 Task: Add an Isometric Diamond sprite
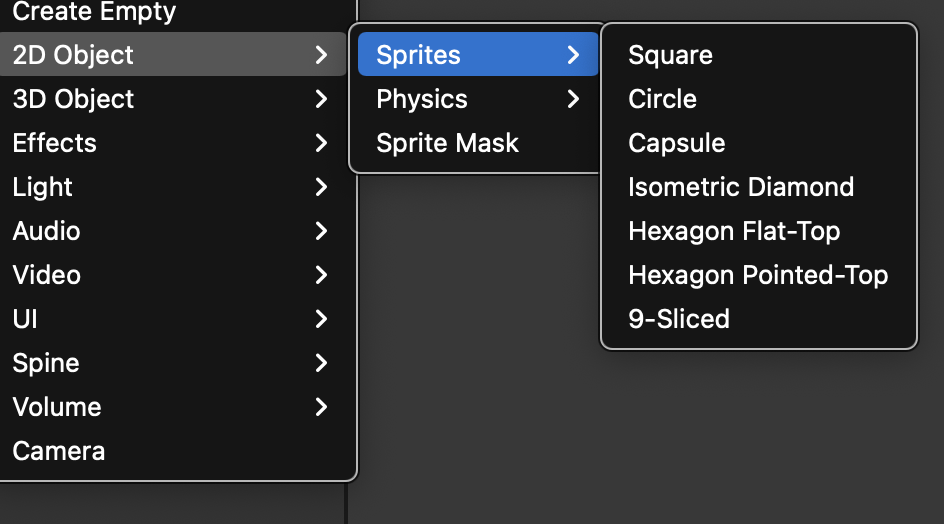click(741, 187)
